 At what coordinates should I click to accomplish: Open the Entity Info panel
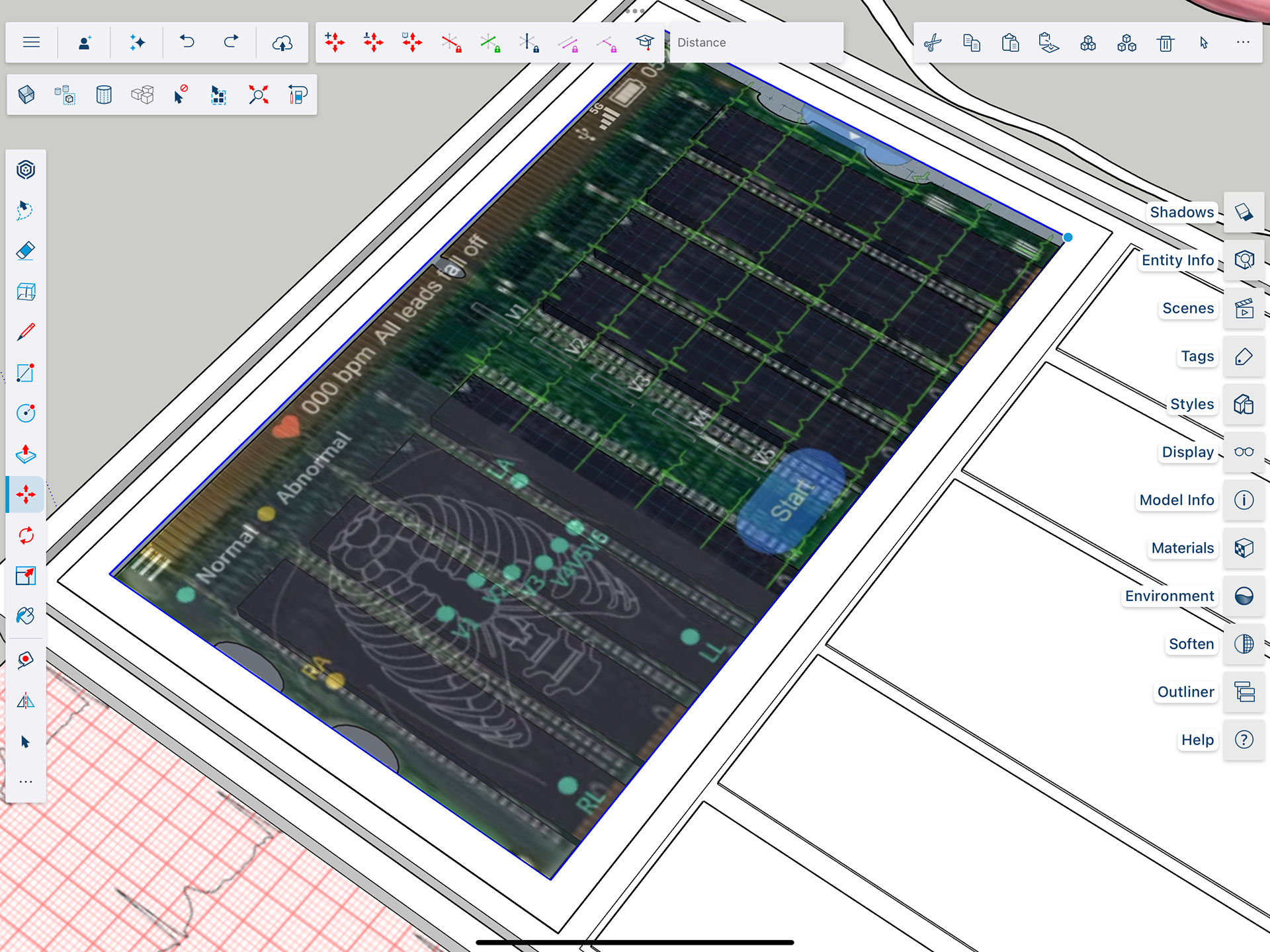(x=1244, y=260)
